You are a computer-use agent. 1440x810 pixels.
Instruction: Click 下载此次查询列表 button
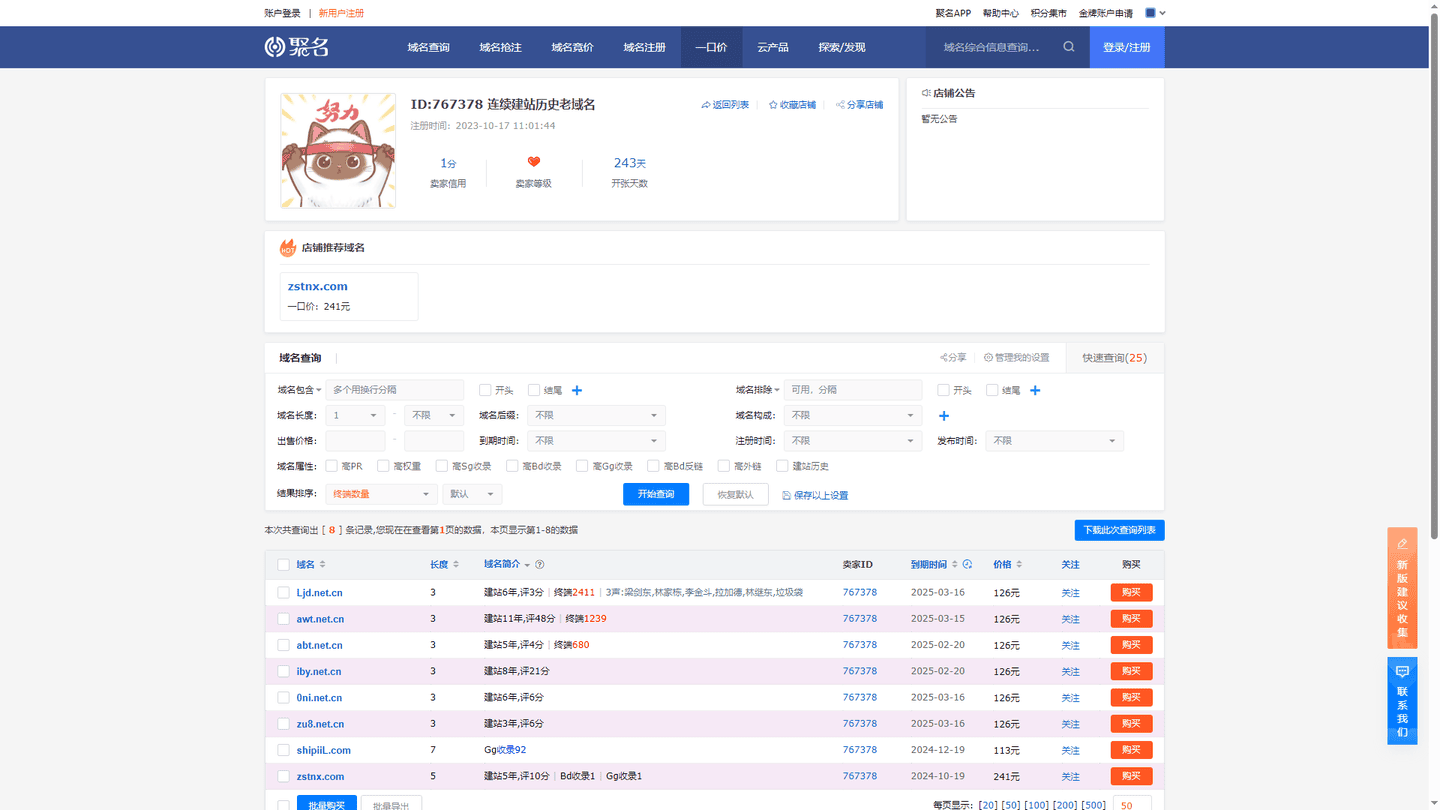(x=1119, y=530)
